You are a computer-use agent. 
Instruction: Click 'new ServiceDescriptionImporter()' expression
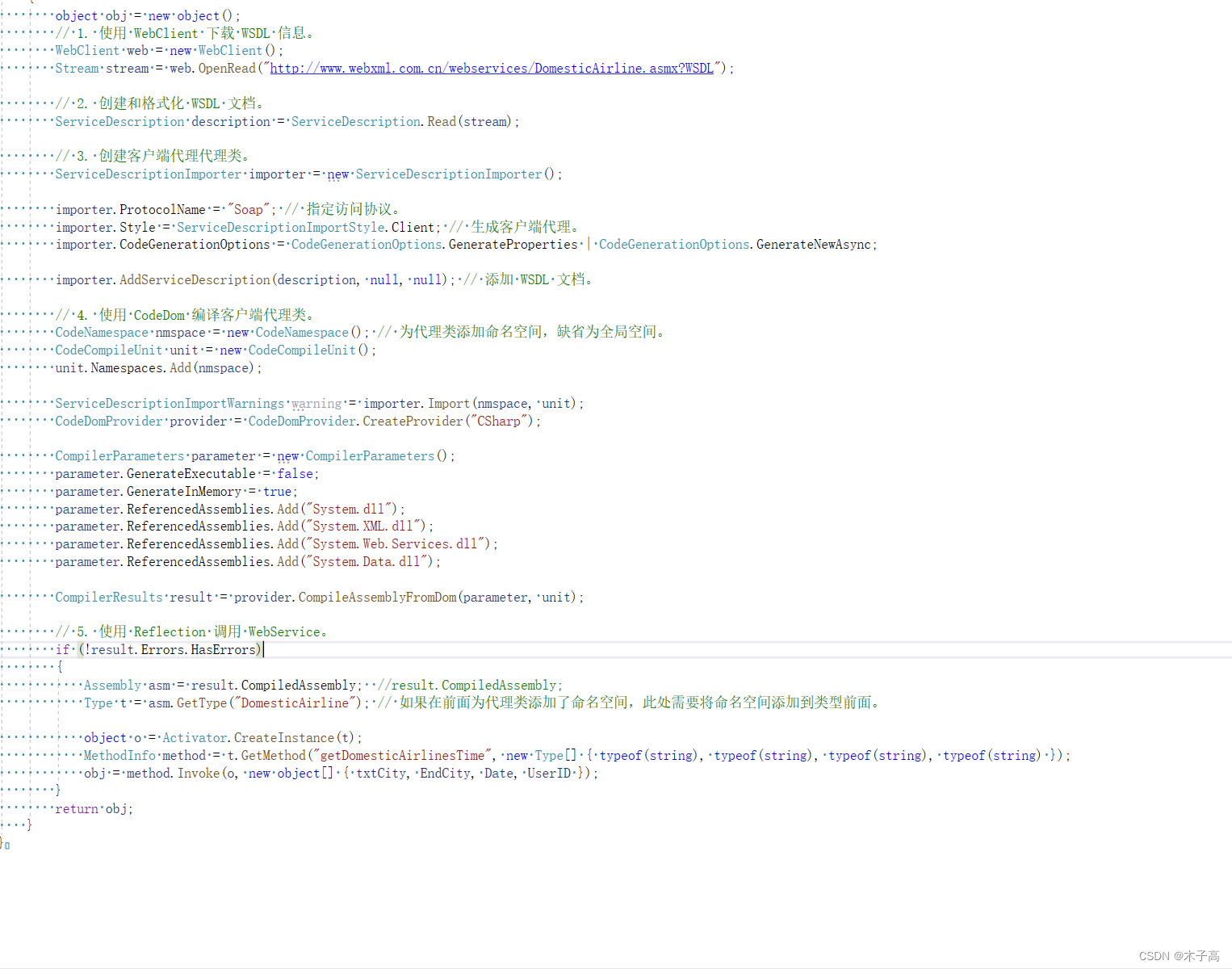[442, 174]
